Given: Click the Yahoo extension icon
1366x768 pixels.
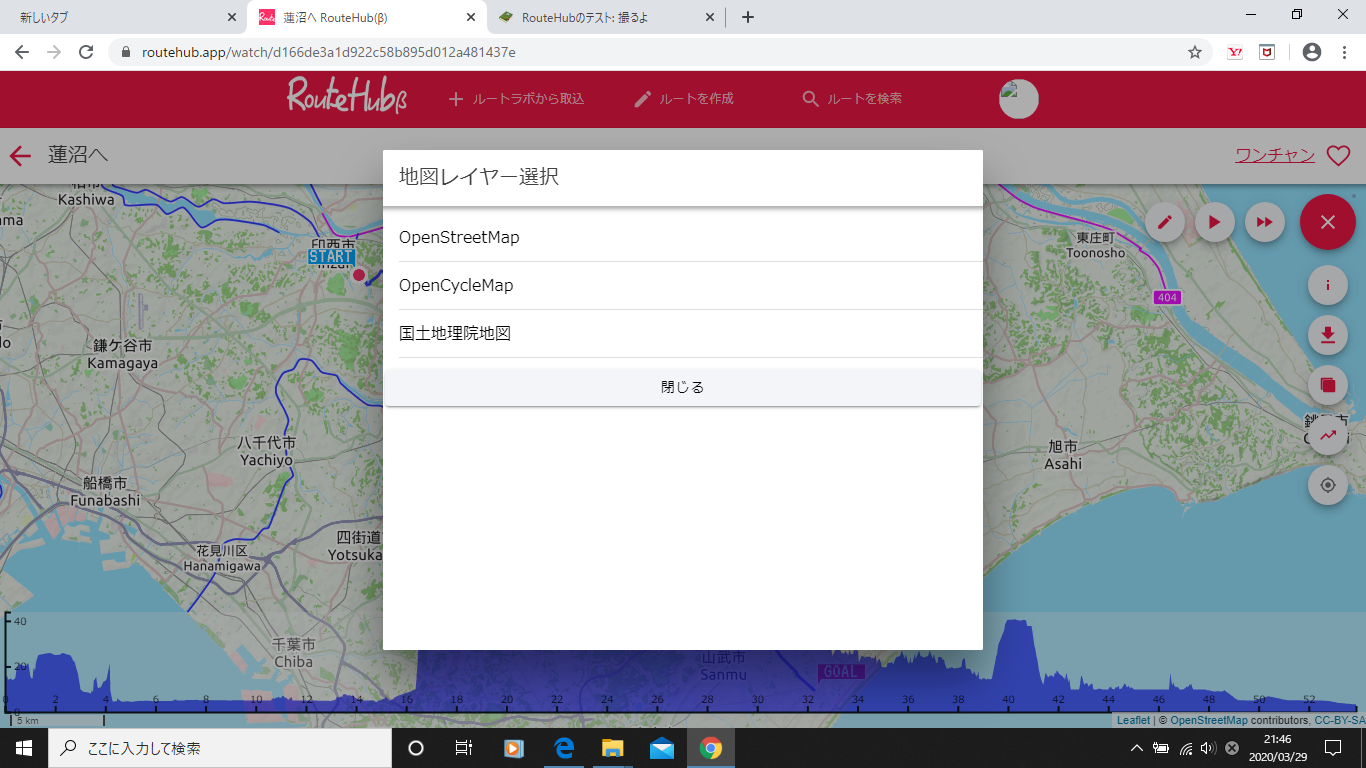Looking at the screenshot, I should coord(1235,52).
